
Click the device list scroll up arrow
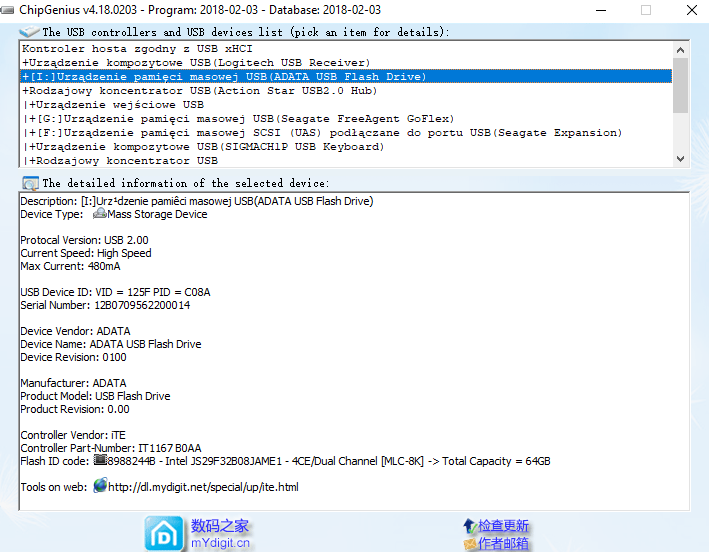pyautogui.click(x=680, y=50)
